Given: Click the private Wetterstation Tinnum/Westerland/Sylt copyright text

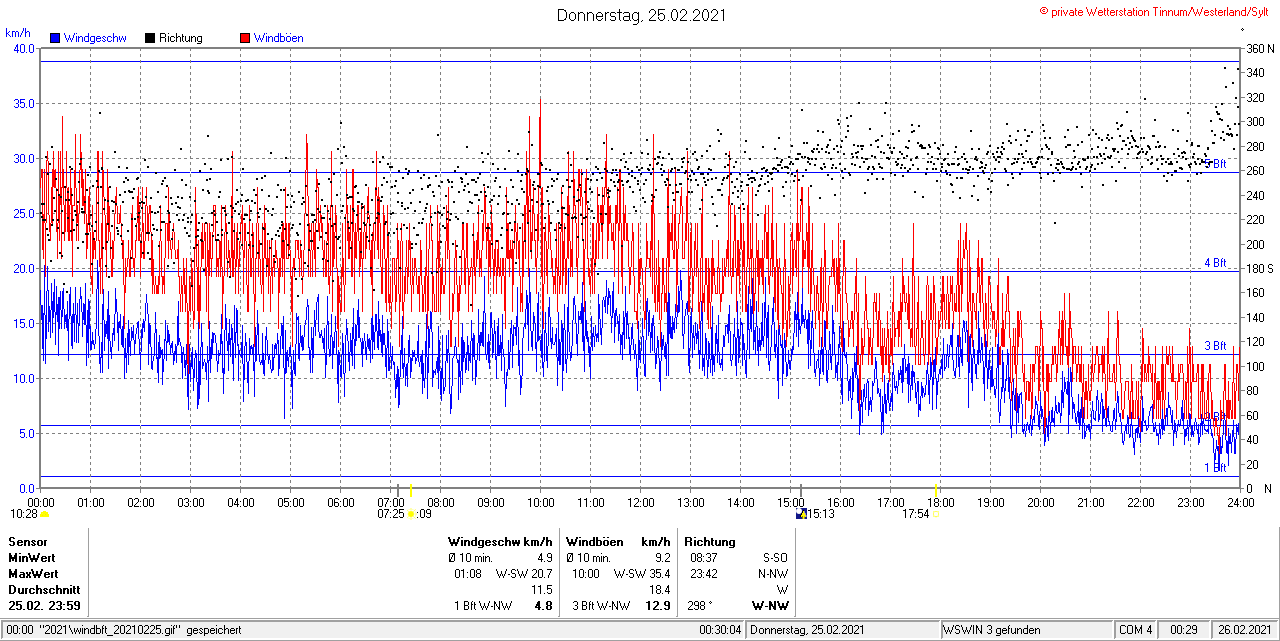Looking at the screenshot, I should pyautogui.click(x=1155, y=11).
